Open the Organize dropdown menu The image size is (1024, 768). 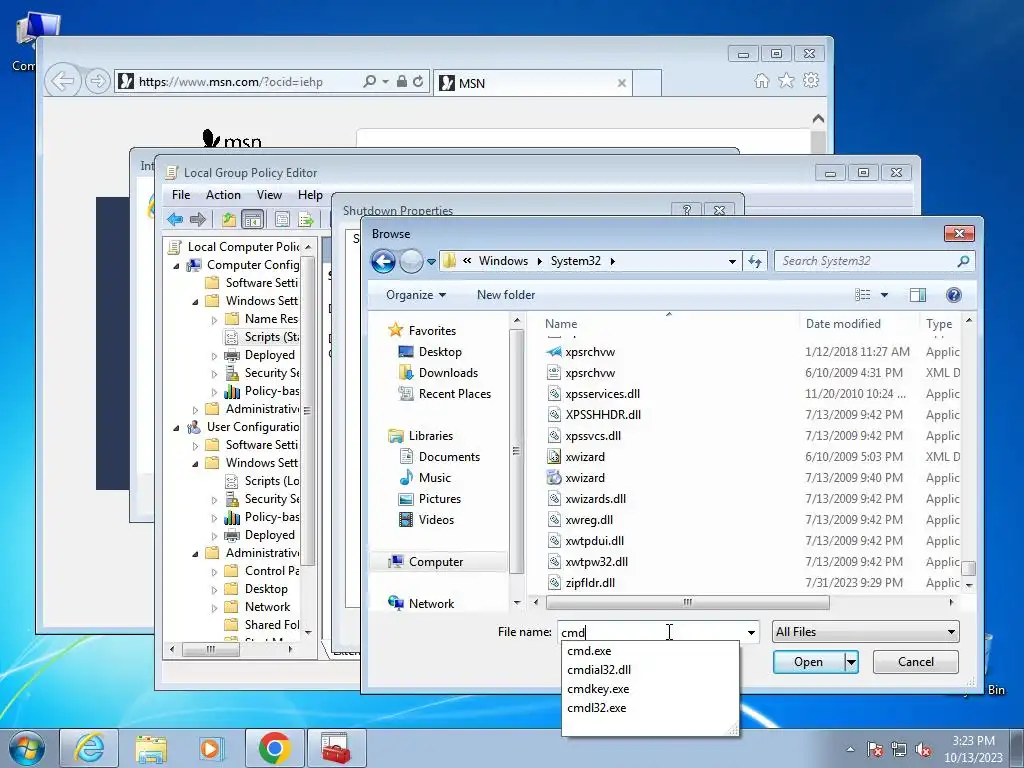coord(416,295)
